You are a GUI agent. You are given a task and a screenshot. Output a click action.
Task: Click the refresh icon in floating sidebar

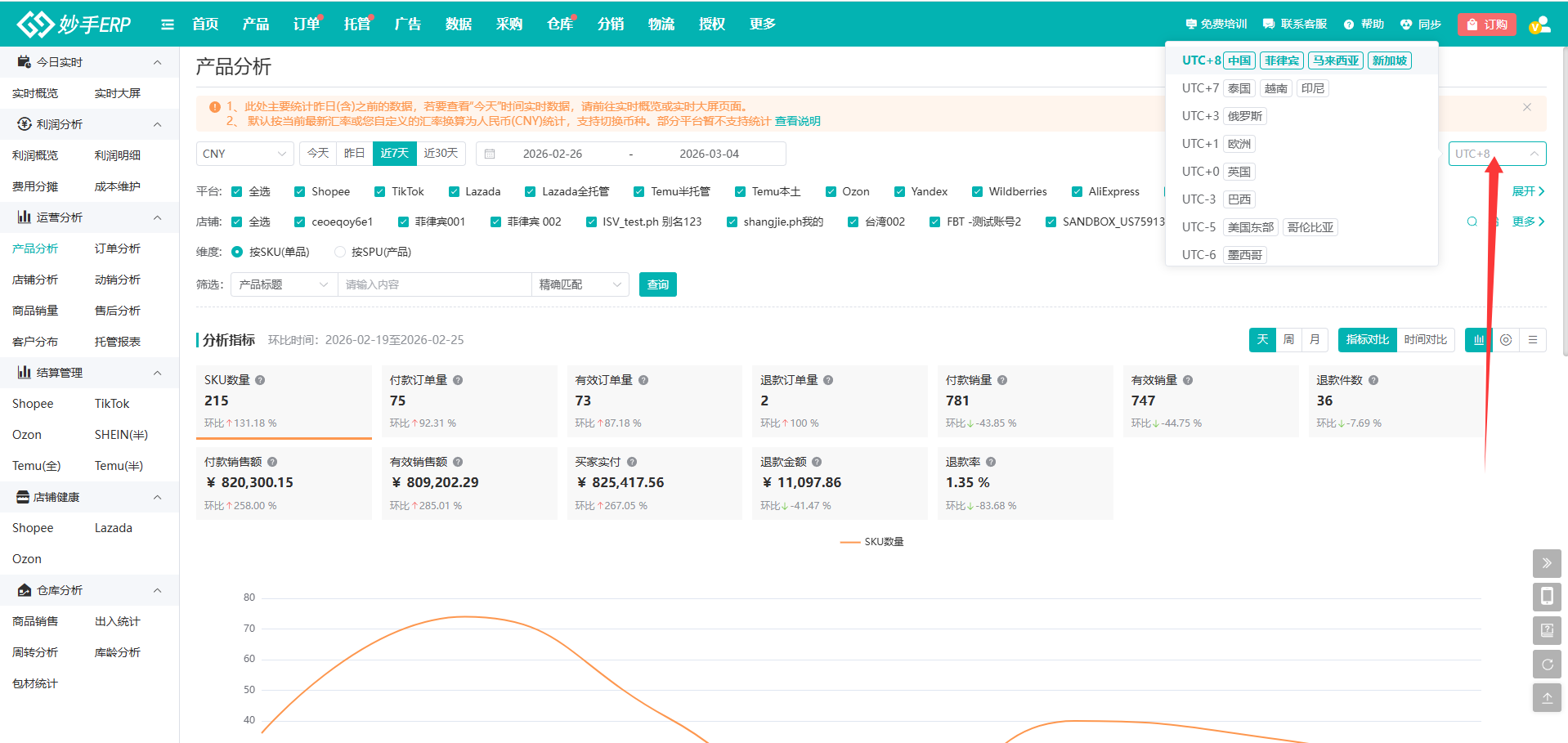tap(1547, 665)
